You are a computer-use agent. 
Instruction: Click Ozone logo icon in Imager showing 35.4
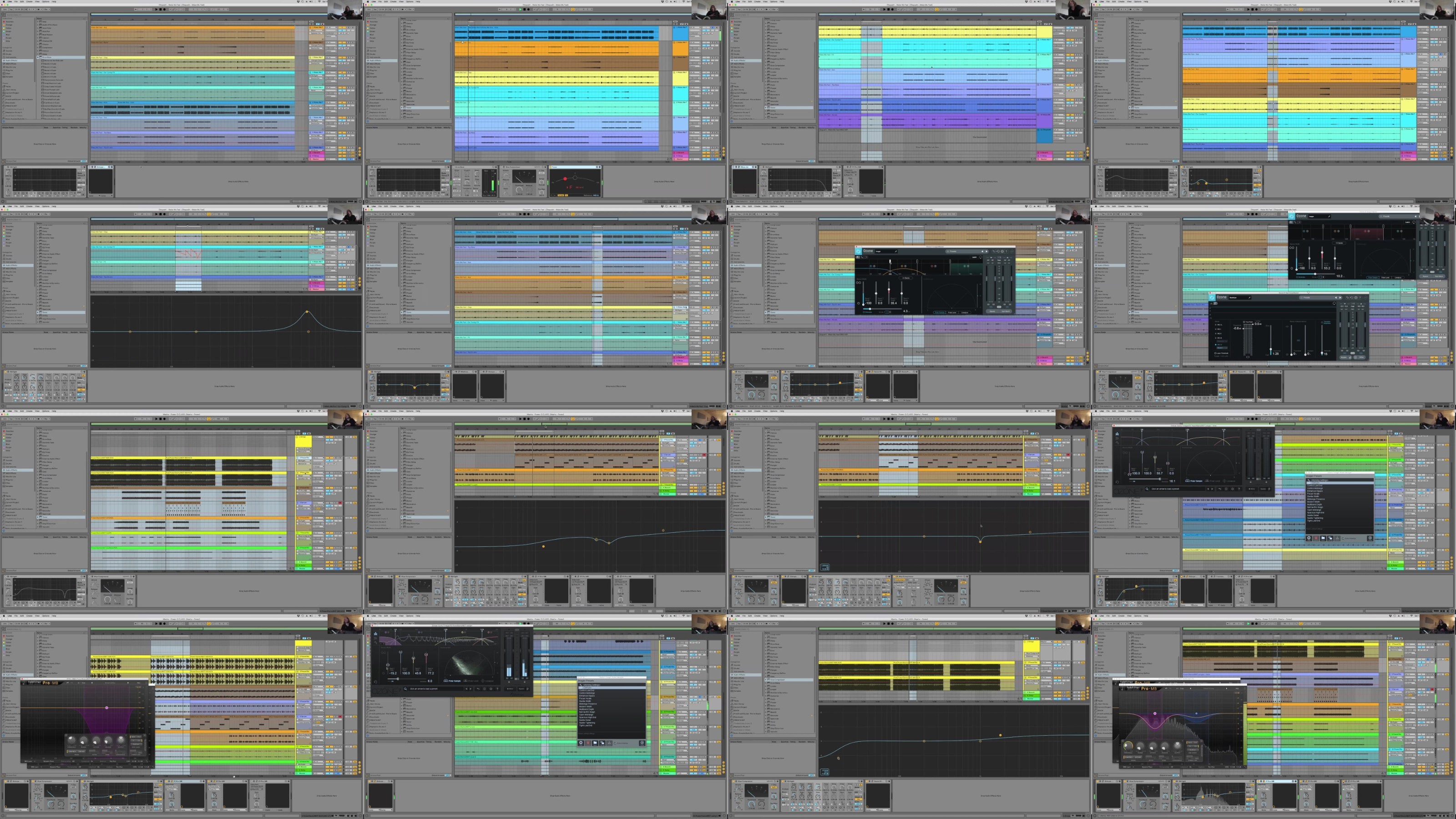[x=859, y=252]
